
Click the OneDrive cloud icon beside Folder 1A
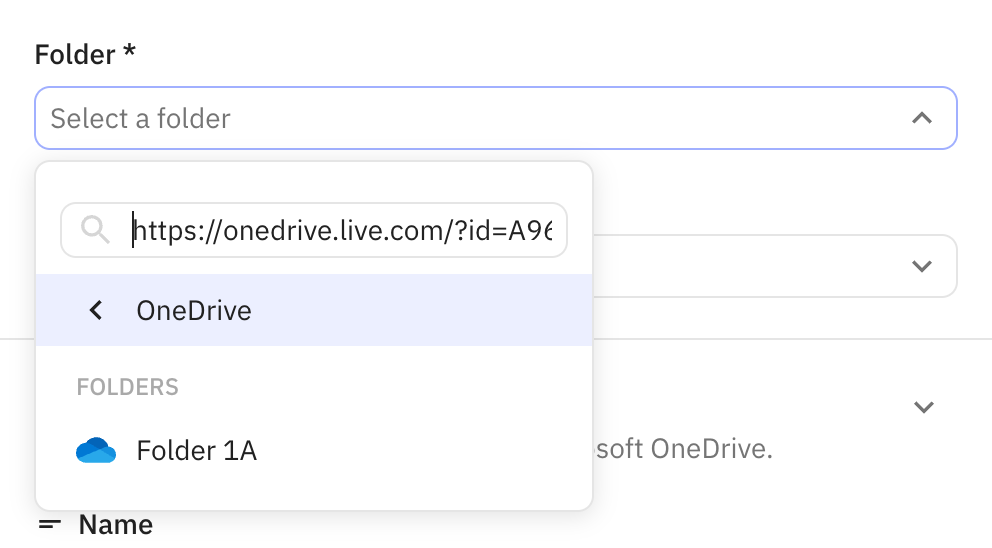pos(96,451)
